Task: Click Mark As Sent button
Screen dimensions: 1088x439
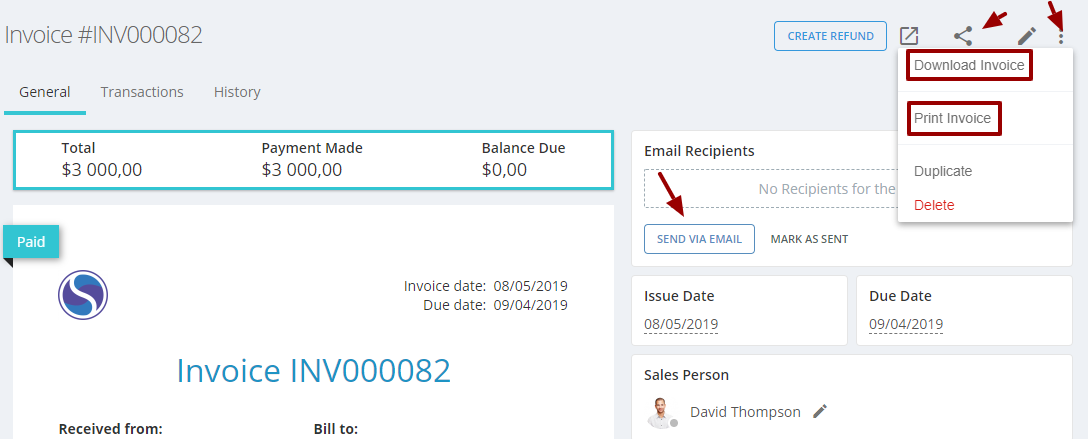Action: [x=809, y=239]
